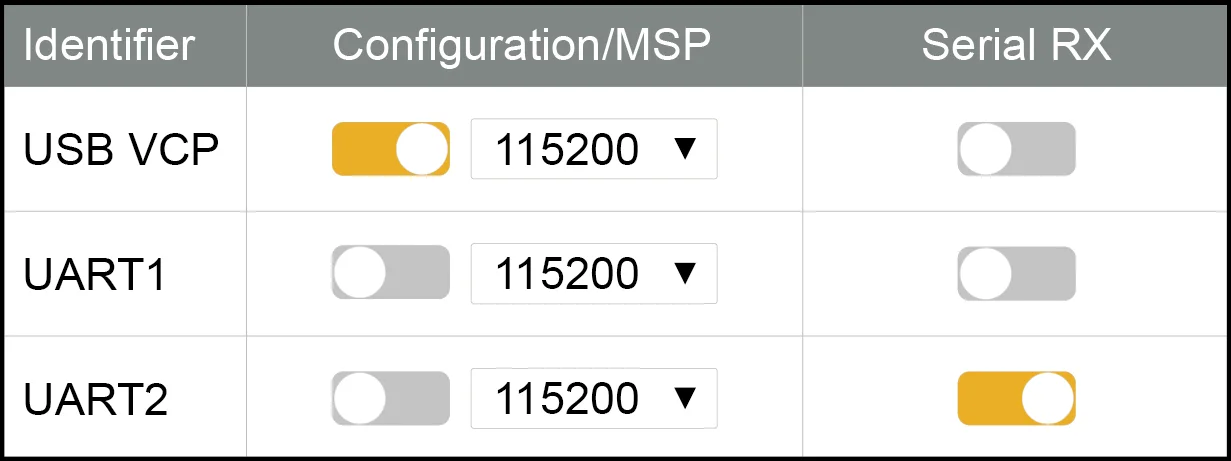Turn on Serial RX for USB VCP
This screenshot has height=461, width=1231.
click(x=1016, y=149)
